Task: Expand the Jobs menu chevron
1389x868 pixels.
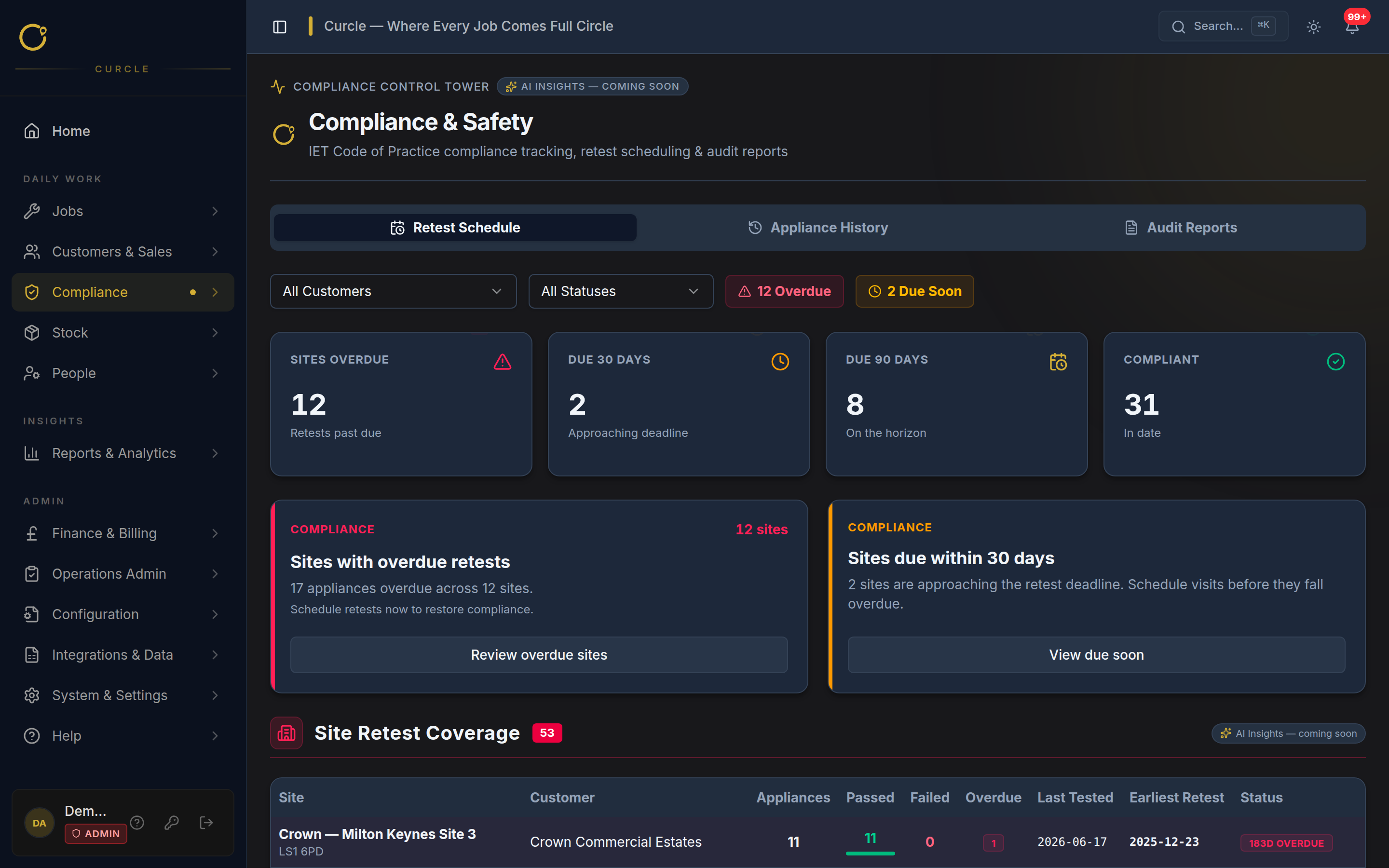Action: 215,211
